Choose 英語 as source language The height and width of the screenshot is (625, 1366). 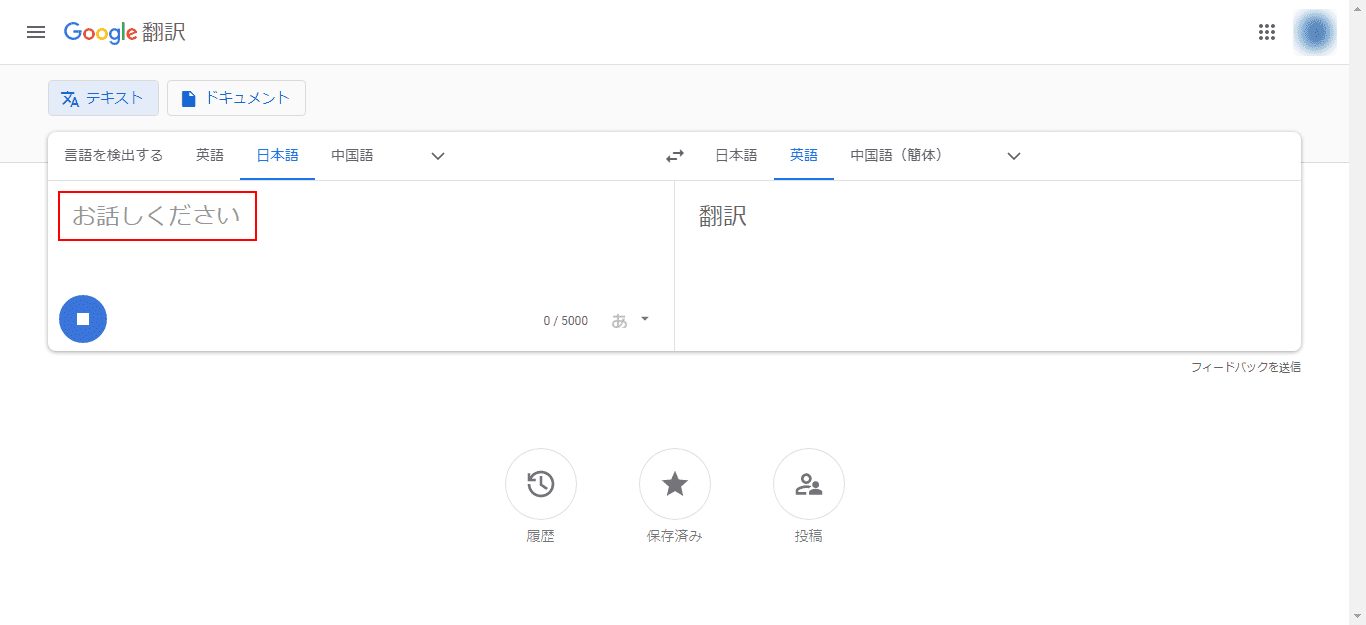click(x=210, y=156)
